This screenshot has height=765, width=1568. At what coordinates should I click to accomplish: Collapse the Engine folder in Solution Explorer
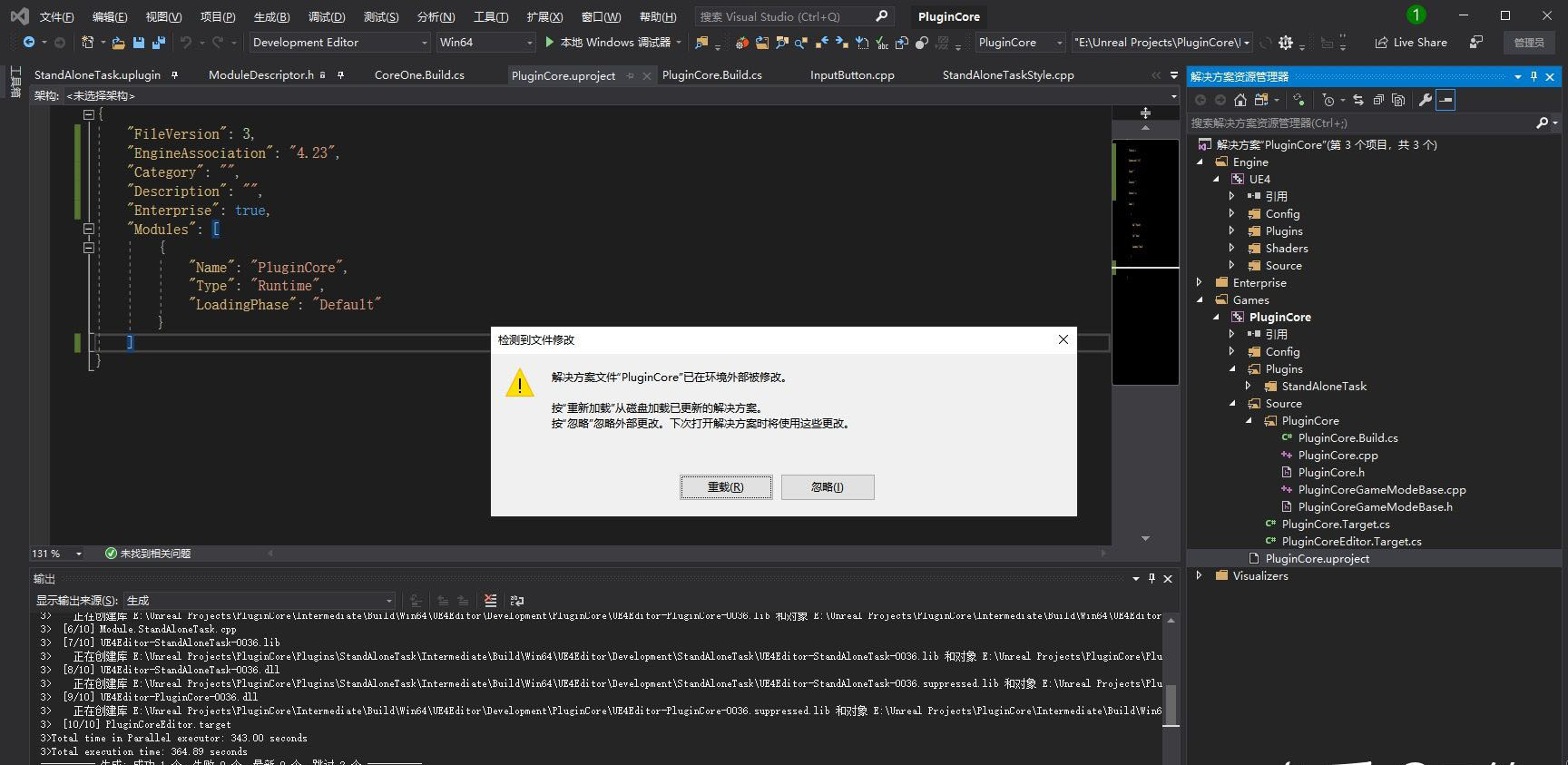[1200, 162]
